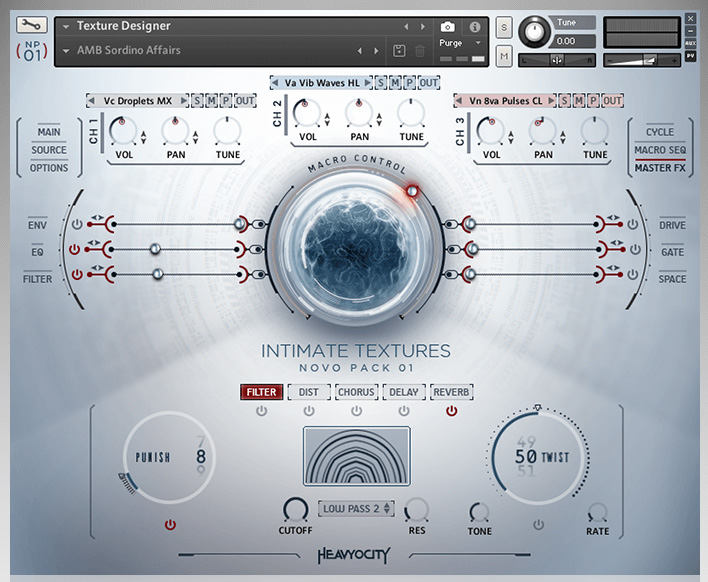Click the save preset disk icon
Image resolution: width=708 pixels, height=582 pixels.
click(399, 50)
